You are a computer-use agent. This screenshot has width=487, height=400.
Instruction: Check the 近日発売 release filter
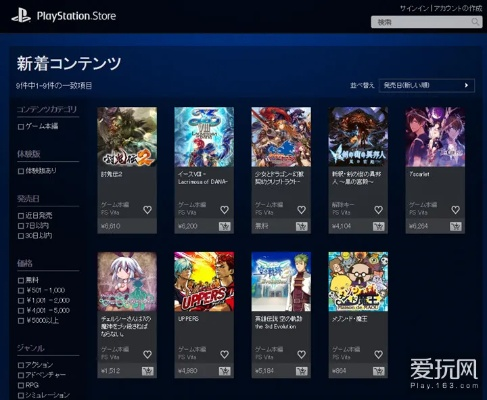click(21, 216)
